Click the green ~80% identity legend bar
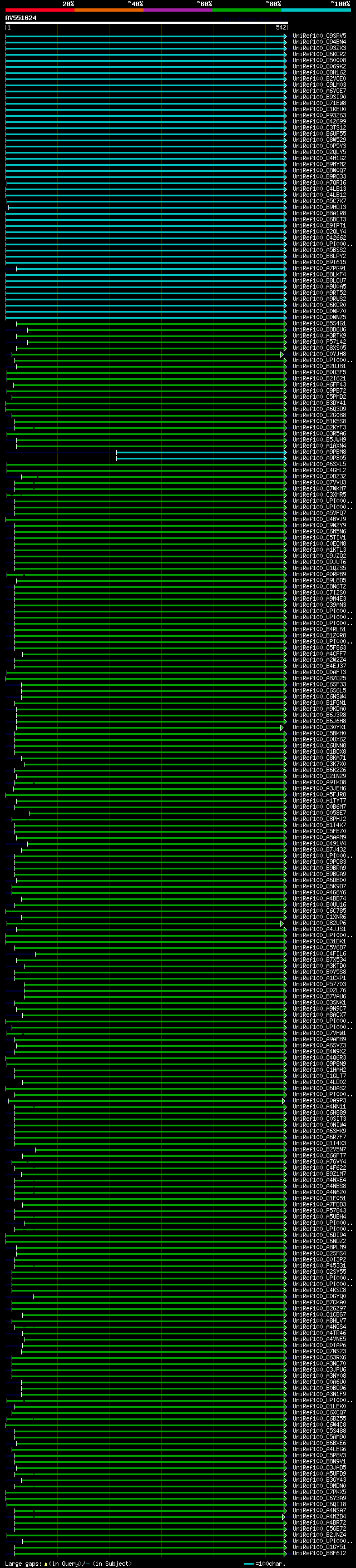 click(247, 10)
